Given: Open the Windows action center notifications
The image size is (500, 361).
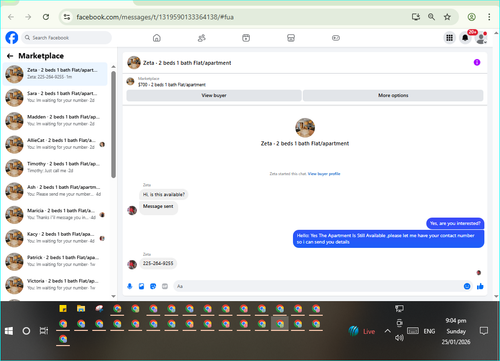Looking at the screenshot, I should (484, 331).
